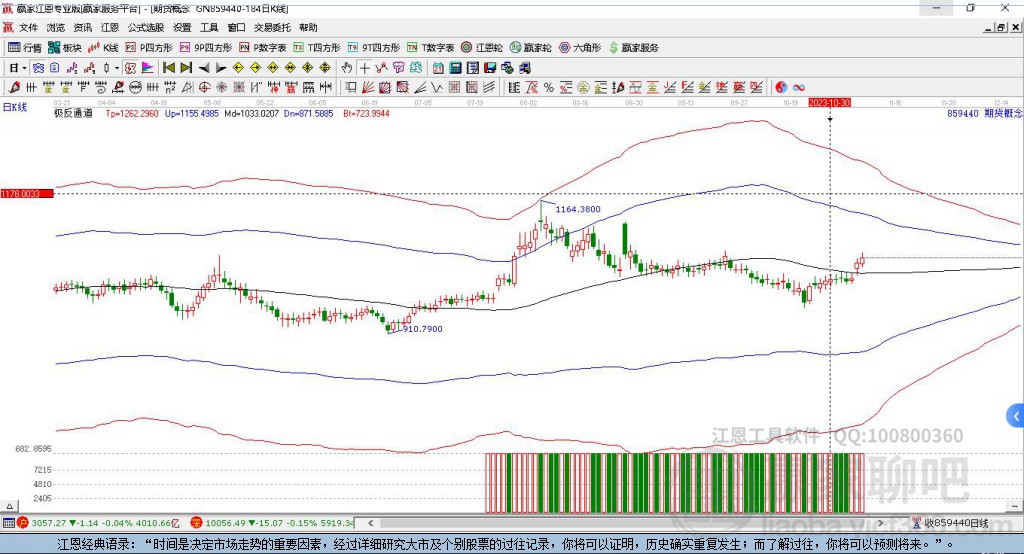Viewport: 1024px width, 554px height.
Task: Open the 六角形 hexagon tool
Action: [x=580, y=48]
